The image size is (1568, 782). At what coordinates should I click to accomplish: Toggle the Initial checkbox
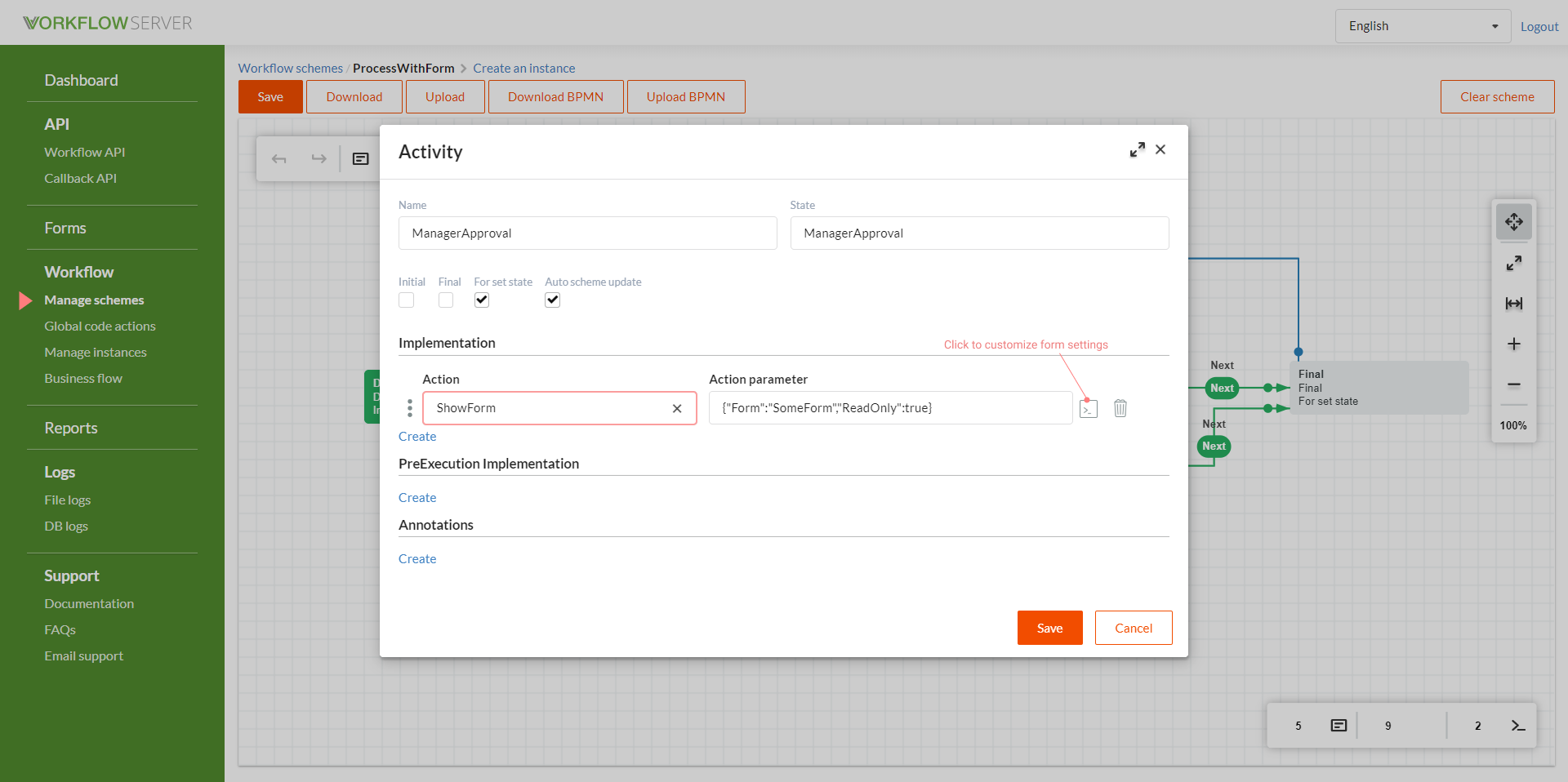point(407,300)
